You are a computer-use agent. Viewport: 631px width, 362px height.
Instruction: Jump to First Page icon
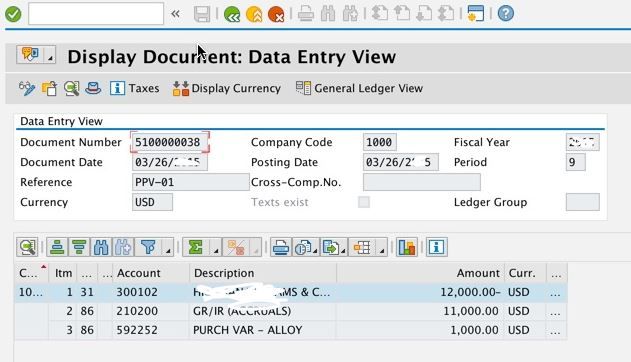pyautogui.click(x=379, y=14)
